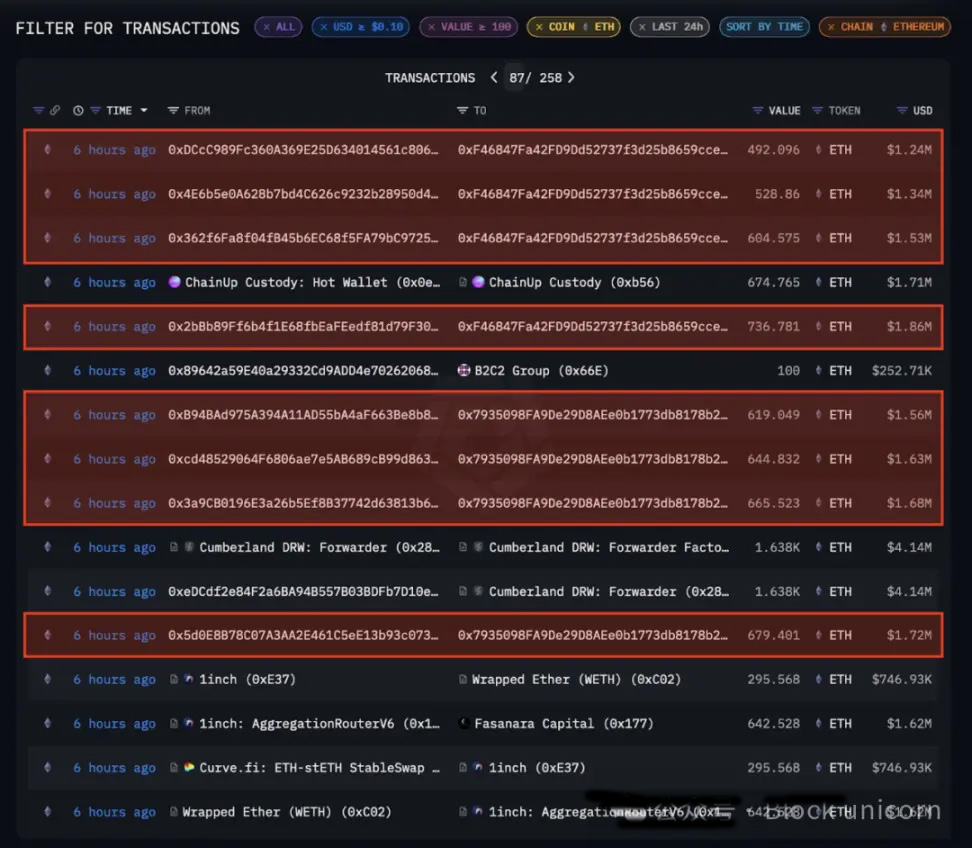Open 1inch: AggregationRouterV6 (0x1 sender
This screenshot has height=848, width=972.
coord(319,723)
